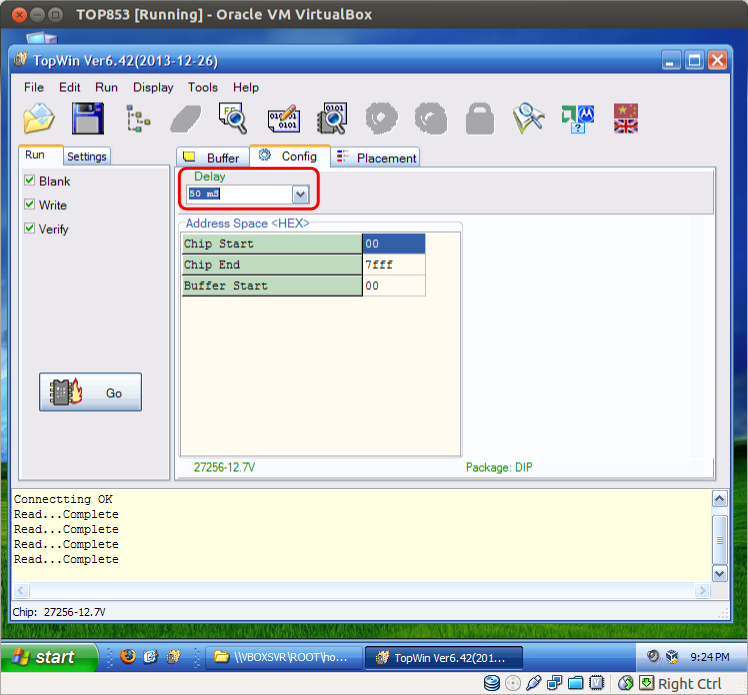Click log scrollbar down arrow
Screen dimensions: 748x695
(719, 573)
